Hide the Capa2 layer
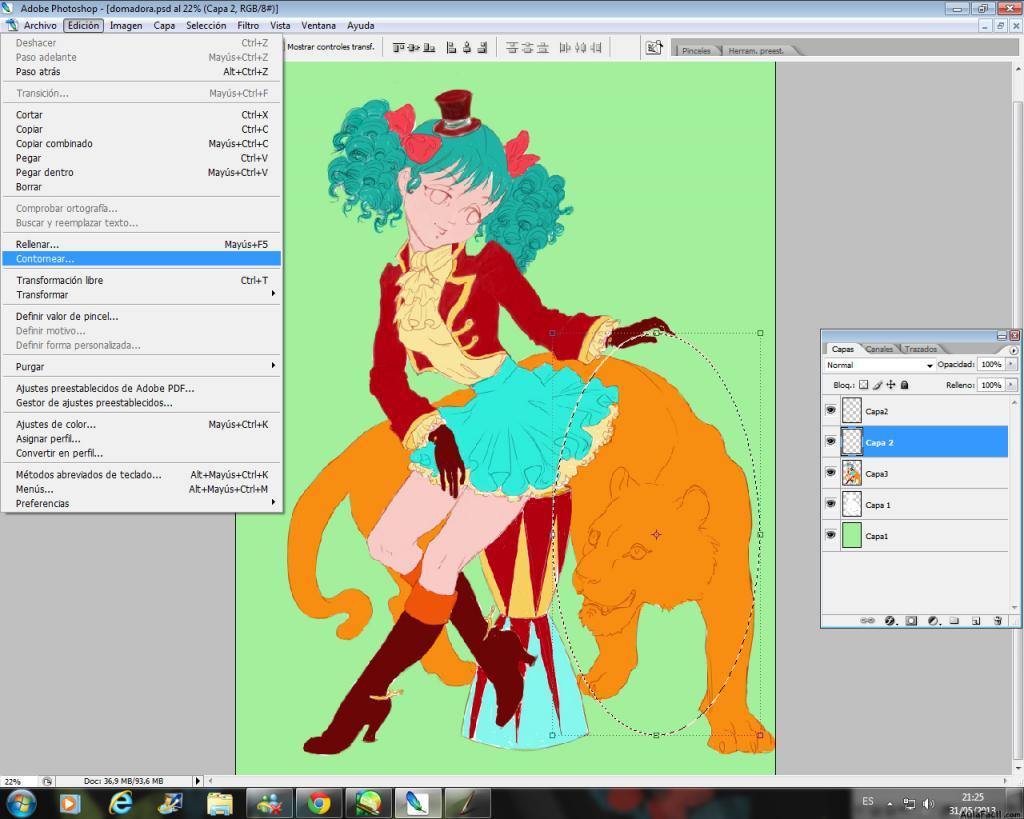 click(830, 410)
